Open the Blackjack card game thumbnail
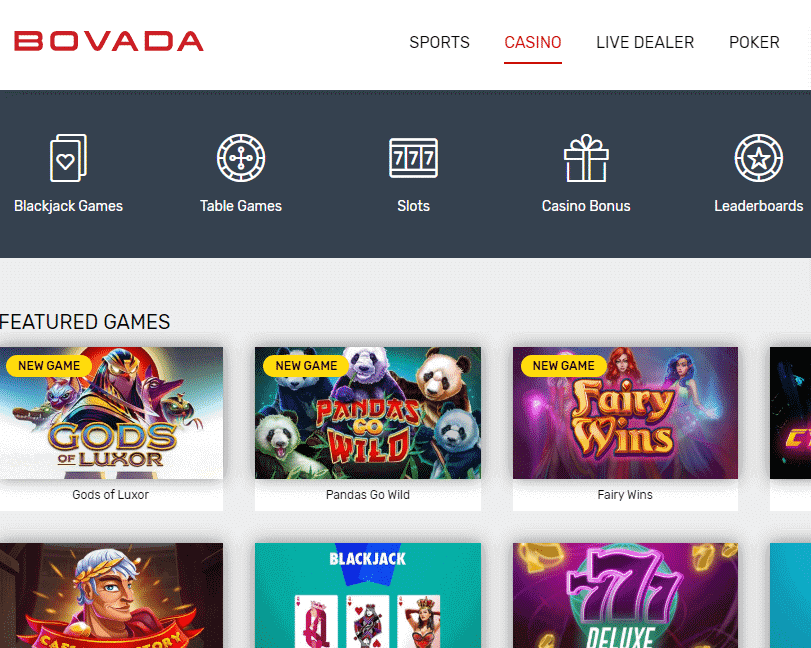 [x=368, y=595]
